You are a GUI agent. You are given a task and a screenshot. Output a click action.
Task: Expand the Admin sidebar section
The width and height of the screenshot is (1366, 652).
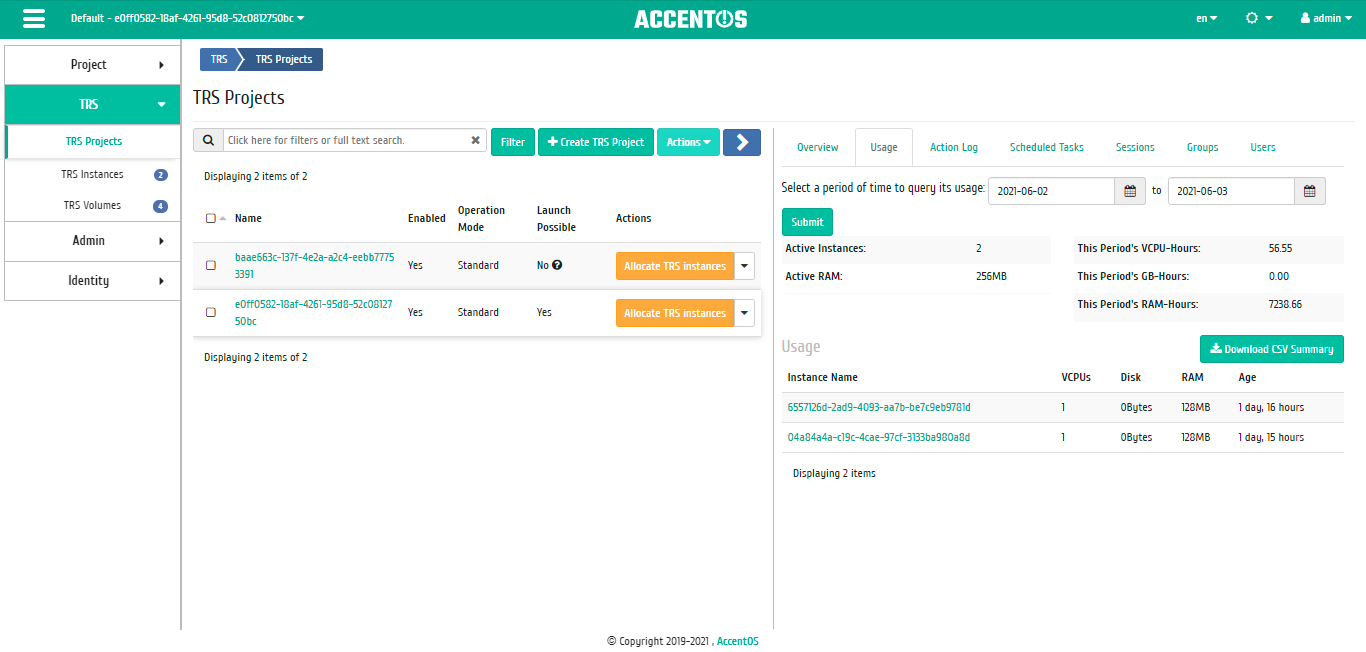point(92,240)
